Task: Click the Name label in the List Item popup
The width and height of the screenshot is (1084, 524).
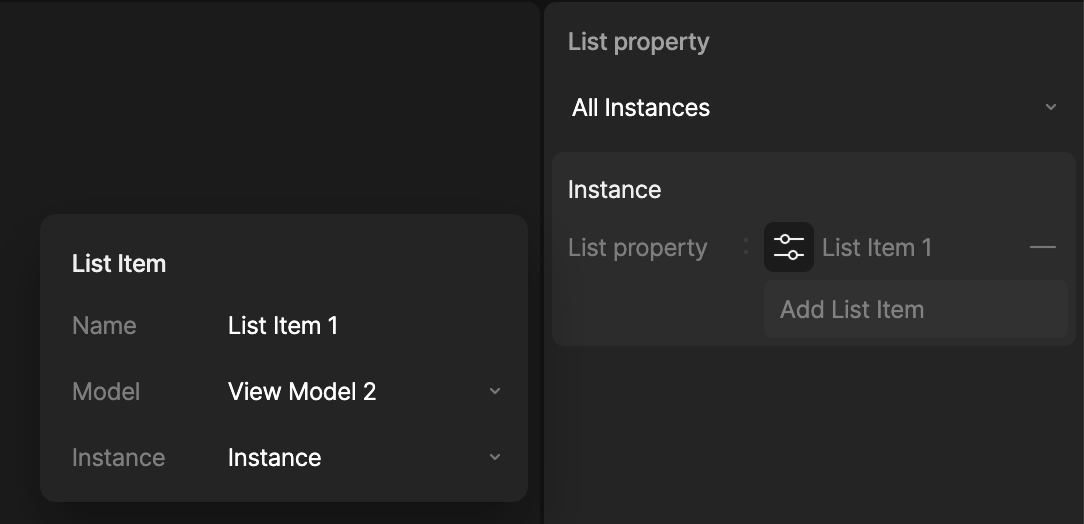Action: click(x=104, y=326)
